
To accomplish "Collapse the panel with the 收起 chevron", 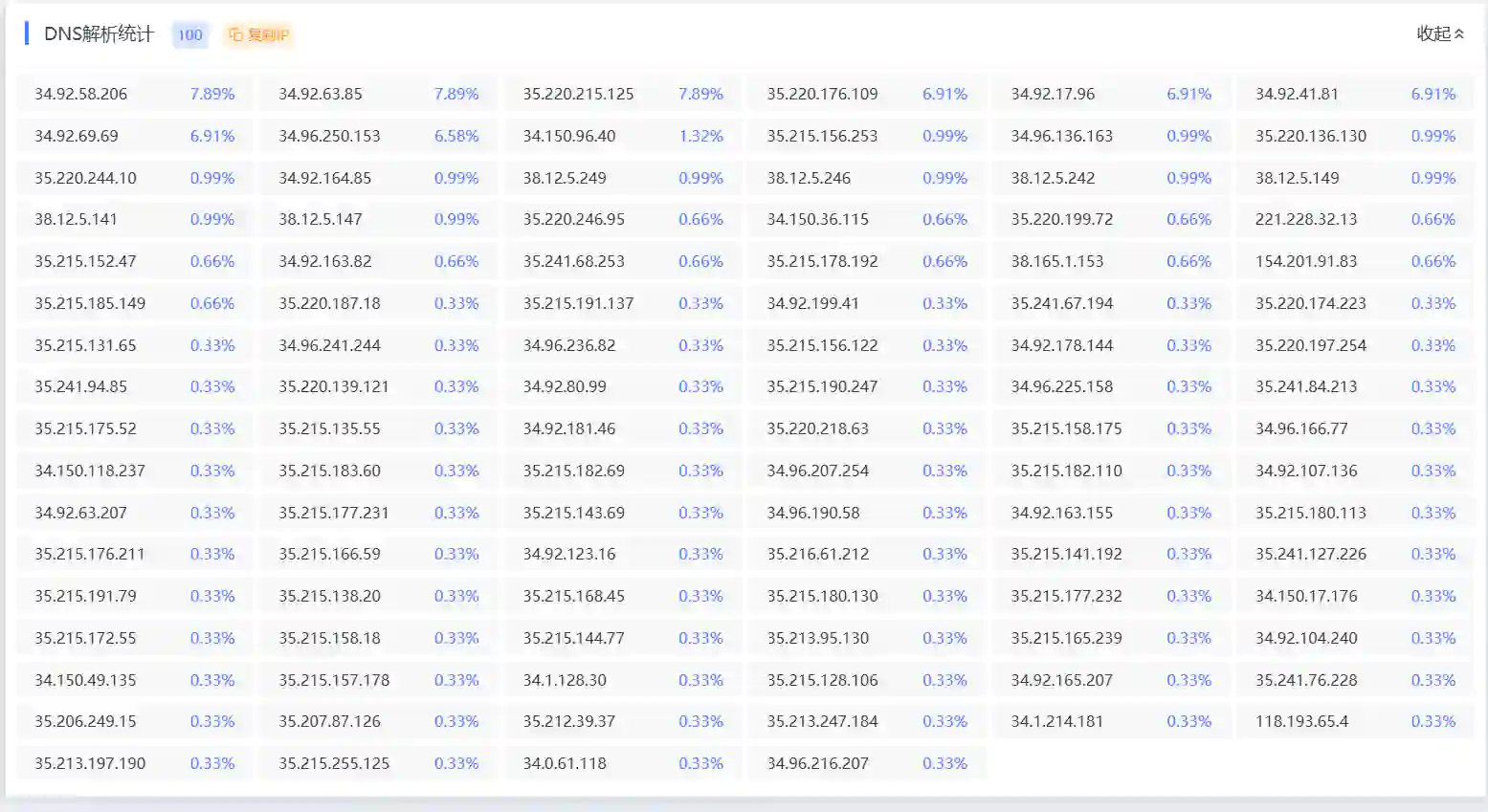I will [1459, 34].
